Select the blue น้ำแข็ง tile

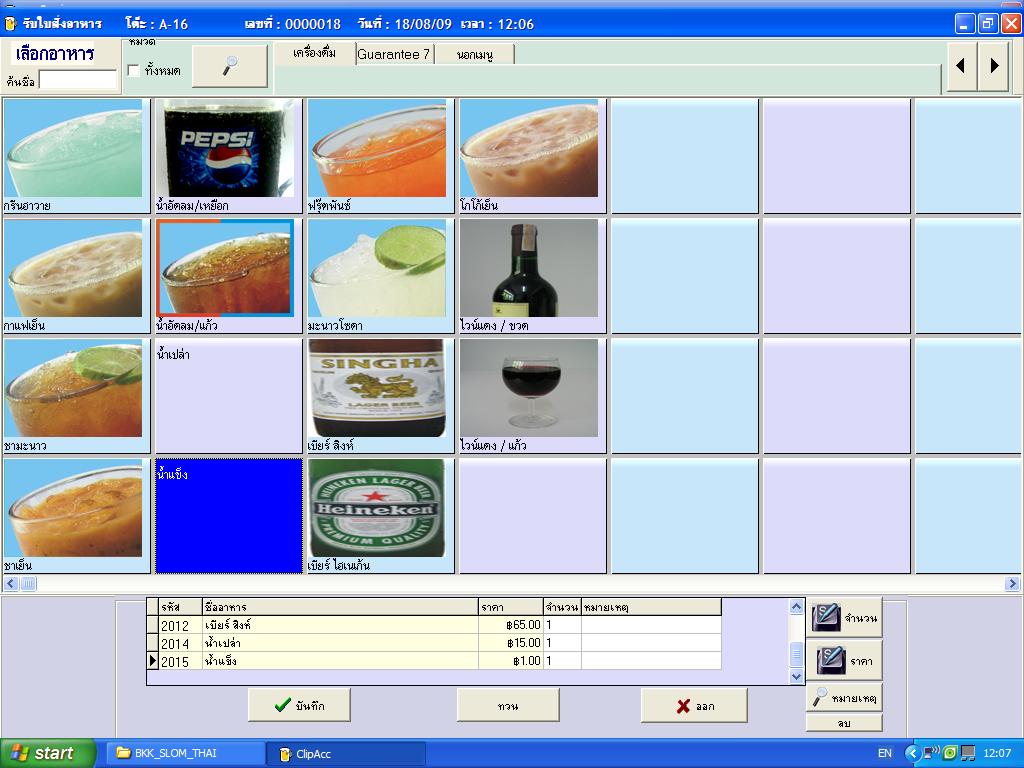point(228,516)
